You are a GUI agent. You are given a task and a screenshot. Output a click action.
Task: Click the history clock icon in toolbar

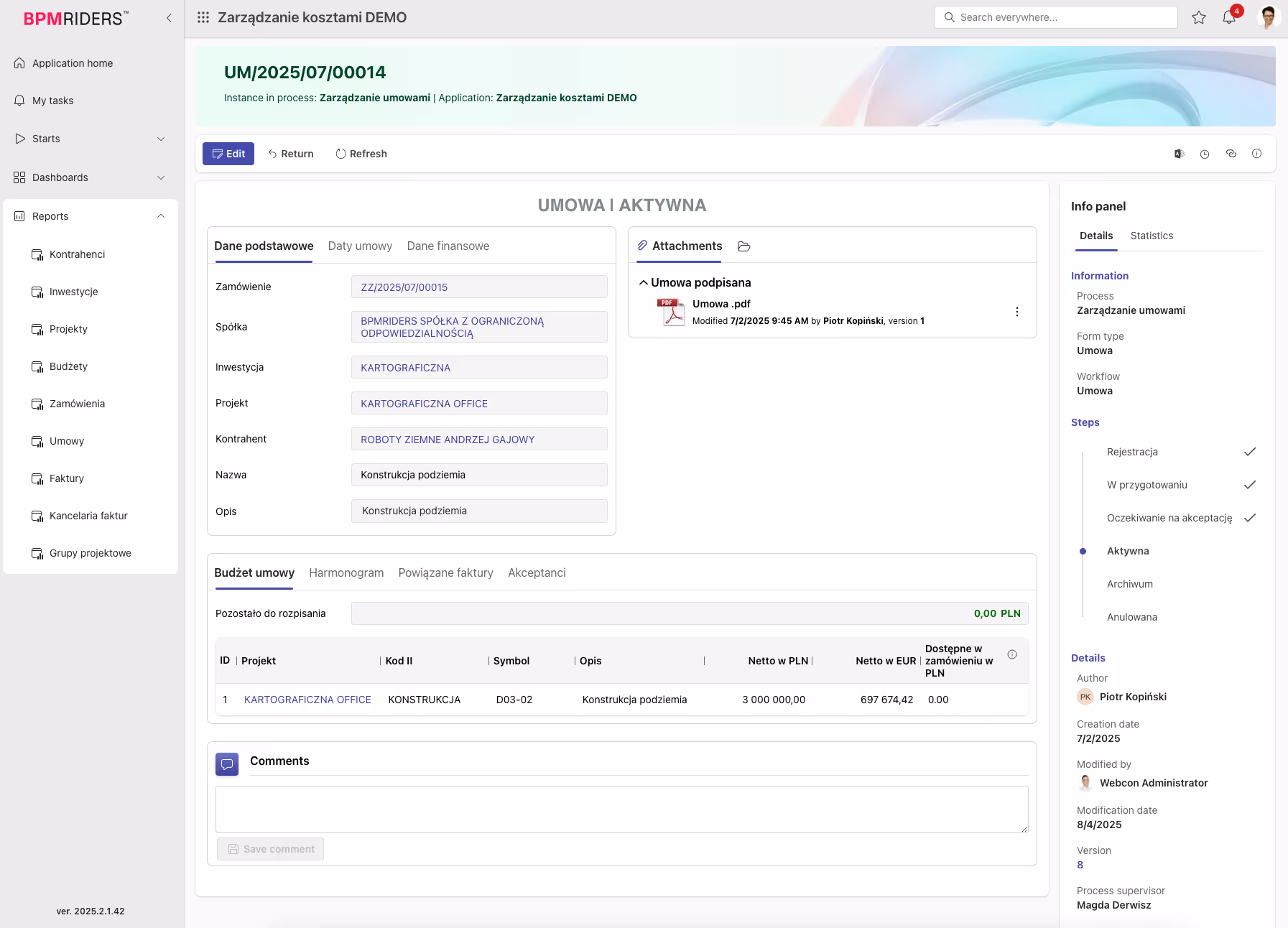pyautogui.click(x=1205, y=154)
